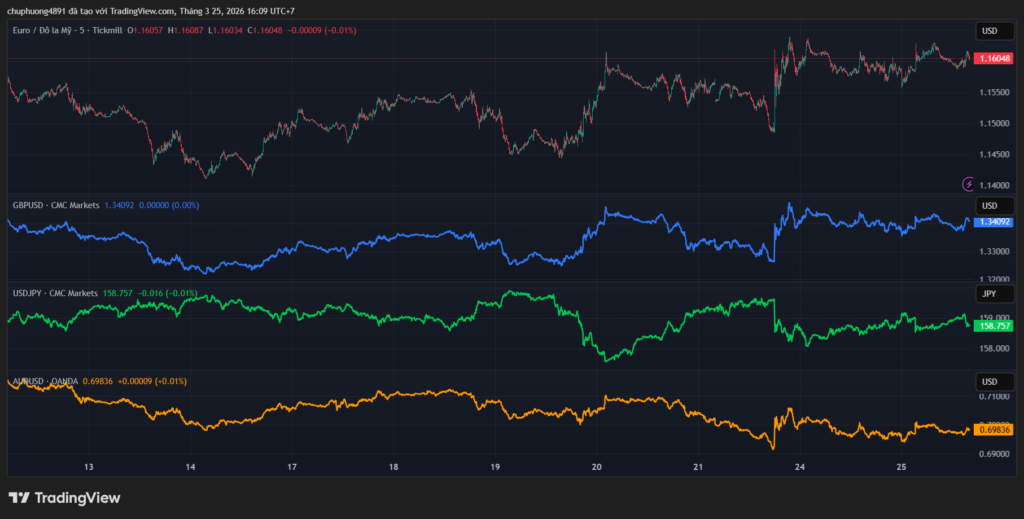Image resolution: width=1024 pixels, height=519 pixels.
Task: Click the purple lightning bolt icon
Action: (x=967, y=184)
